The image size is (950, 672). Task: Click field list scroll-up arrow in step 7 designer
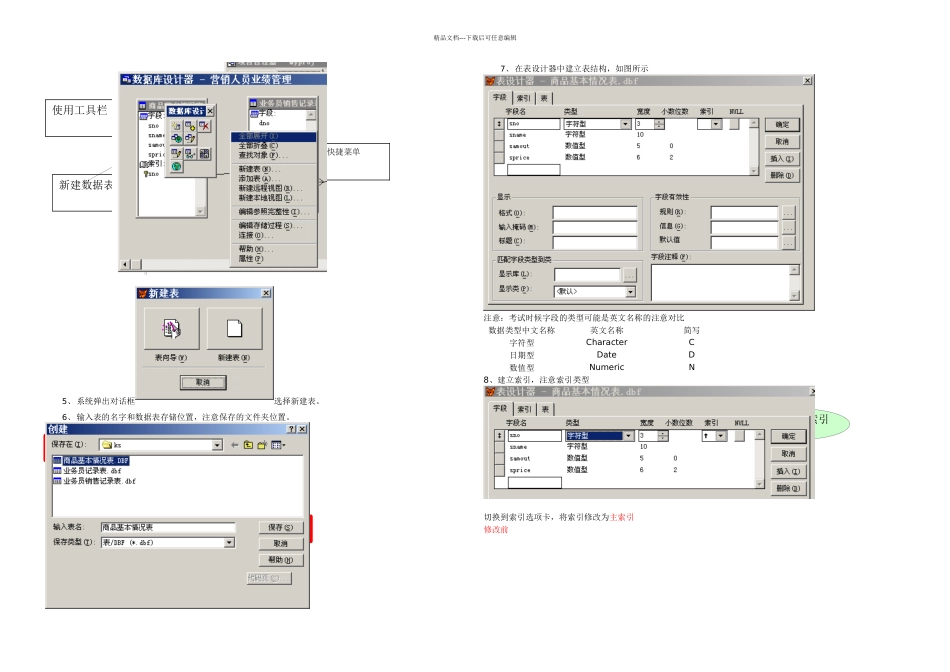point(754,123)
